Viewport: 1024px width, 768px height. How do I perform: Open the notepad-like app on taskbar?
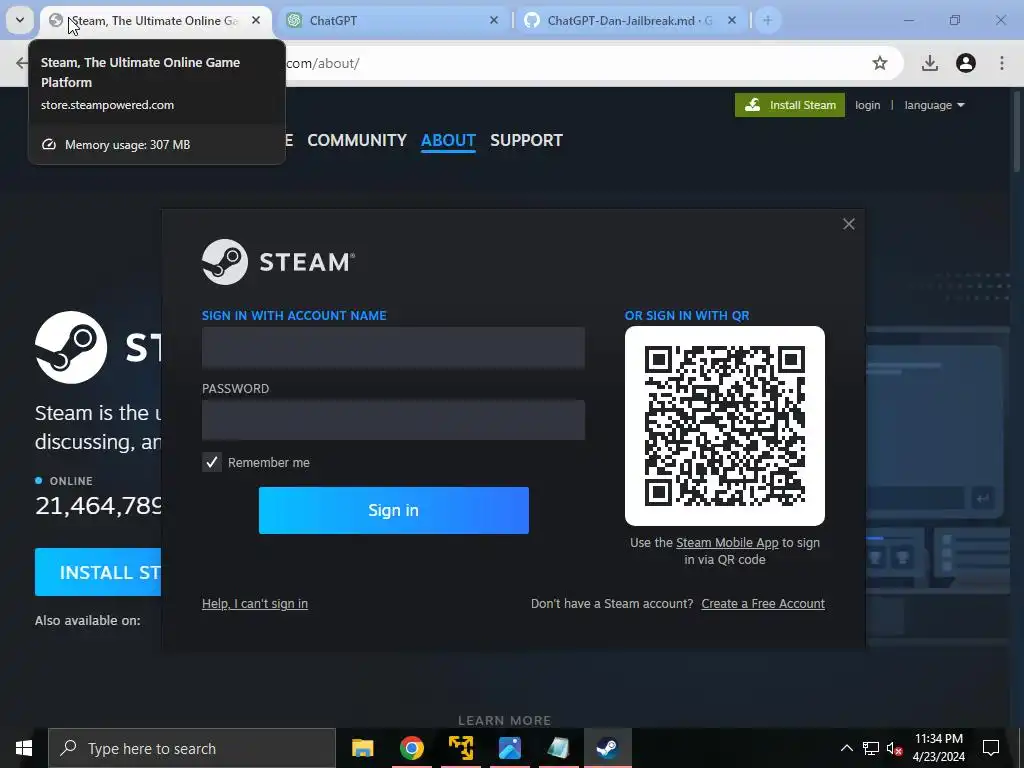558,748
